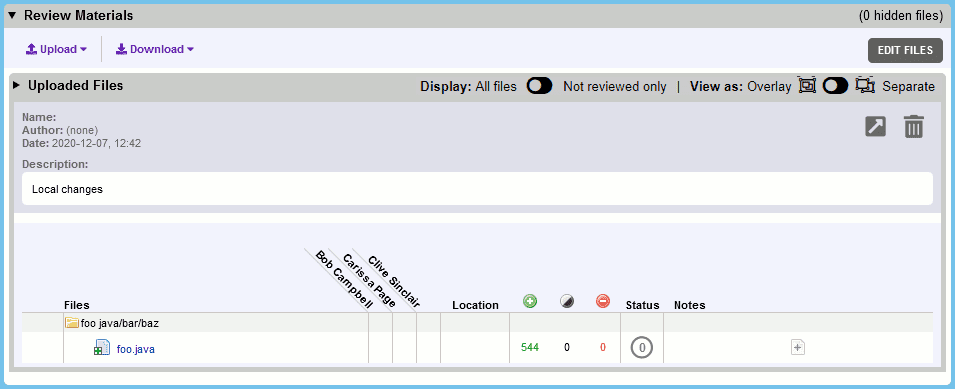Click the Files column header

[x=77, y=305]
